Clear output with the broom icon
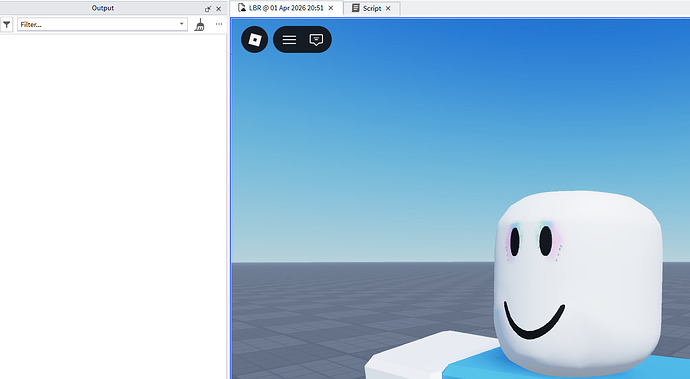 pos(200,25)
